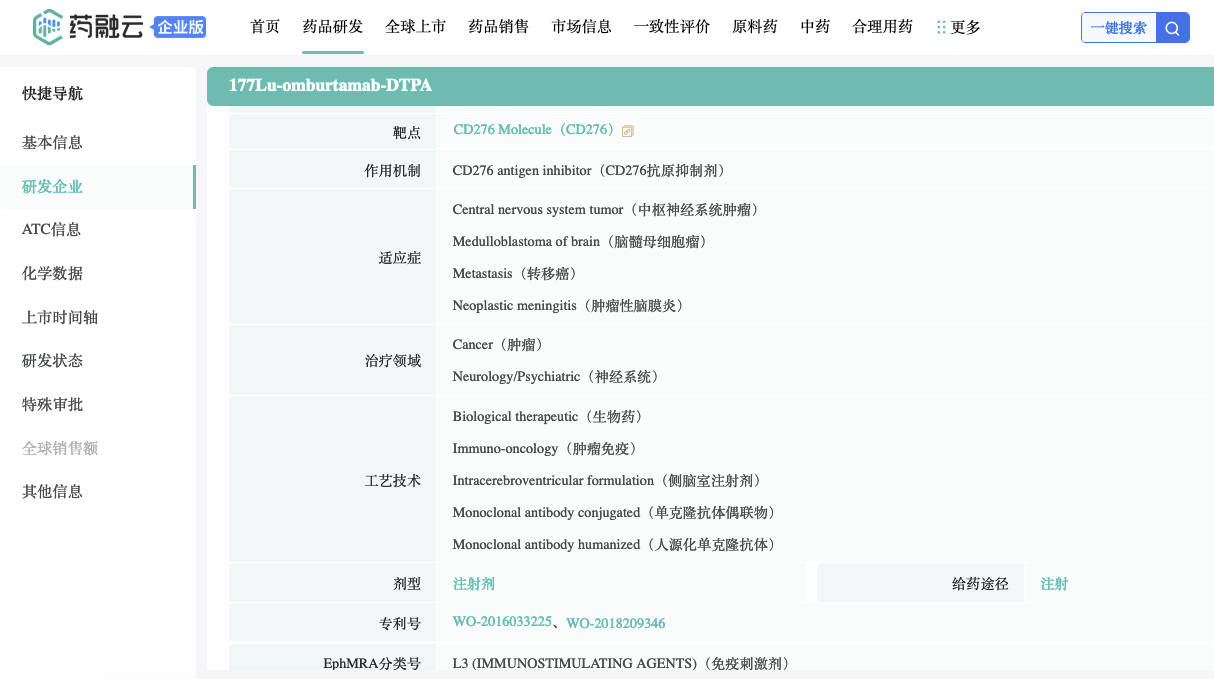Open the 全球上市 navigation item

click(x=416, y=27)
